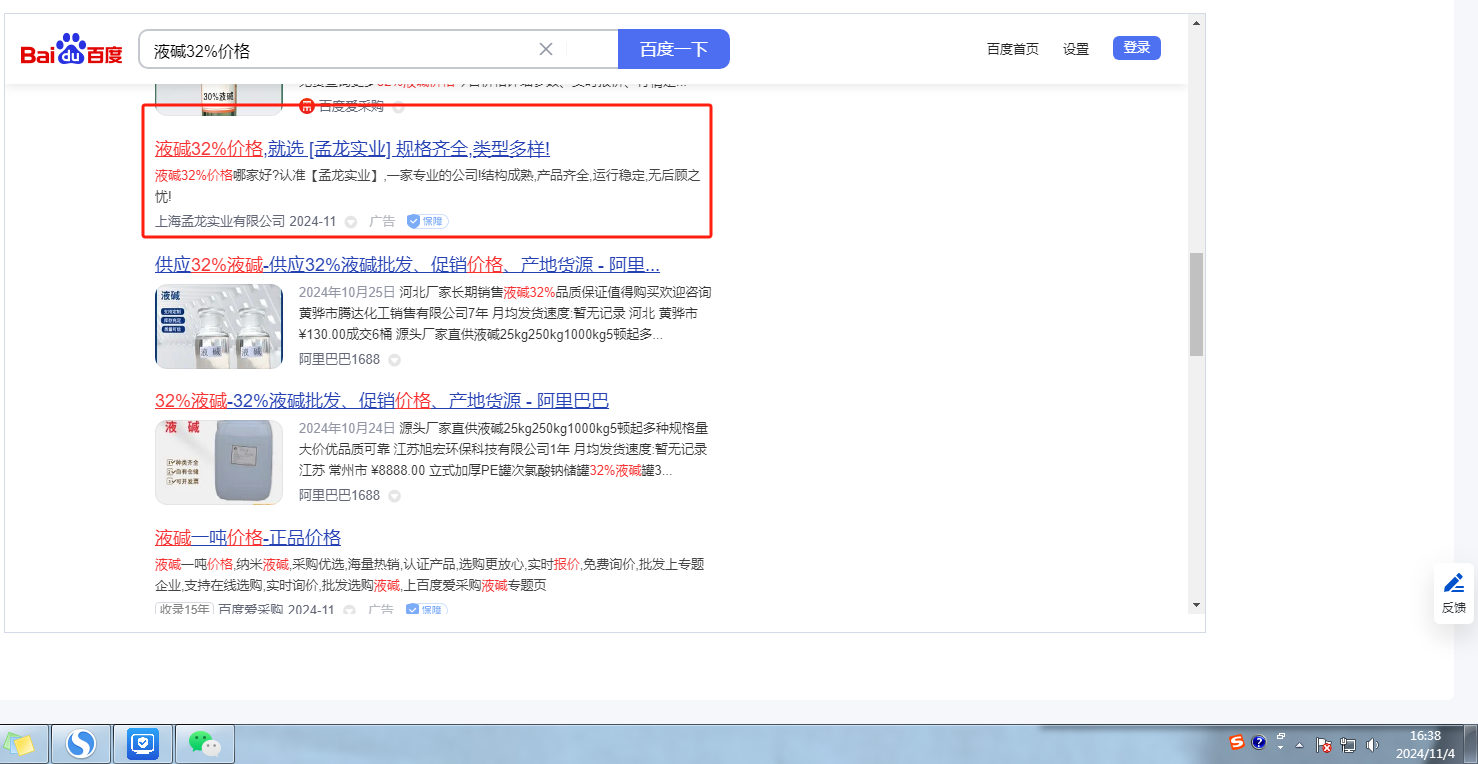Click the 保障 shield badge on 孟龙实业 ad
The width and height of the screenshot is (1478, 764).
pos(427,221)
